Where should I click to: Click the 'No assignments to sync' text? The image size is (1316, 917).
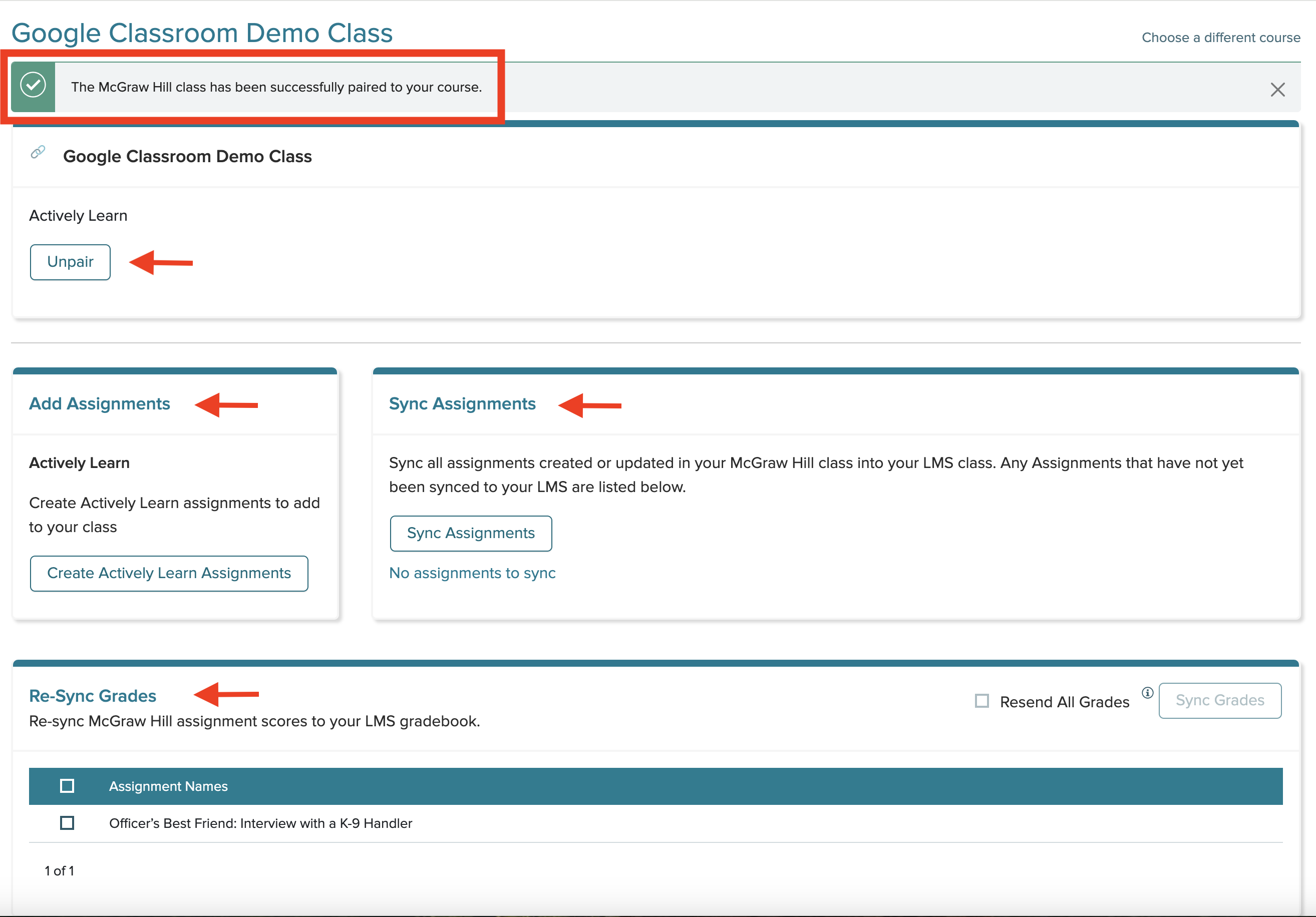[x=472, y=573]
